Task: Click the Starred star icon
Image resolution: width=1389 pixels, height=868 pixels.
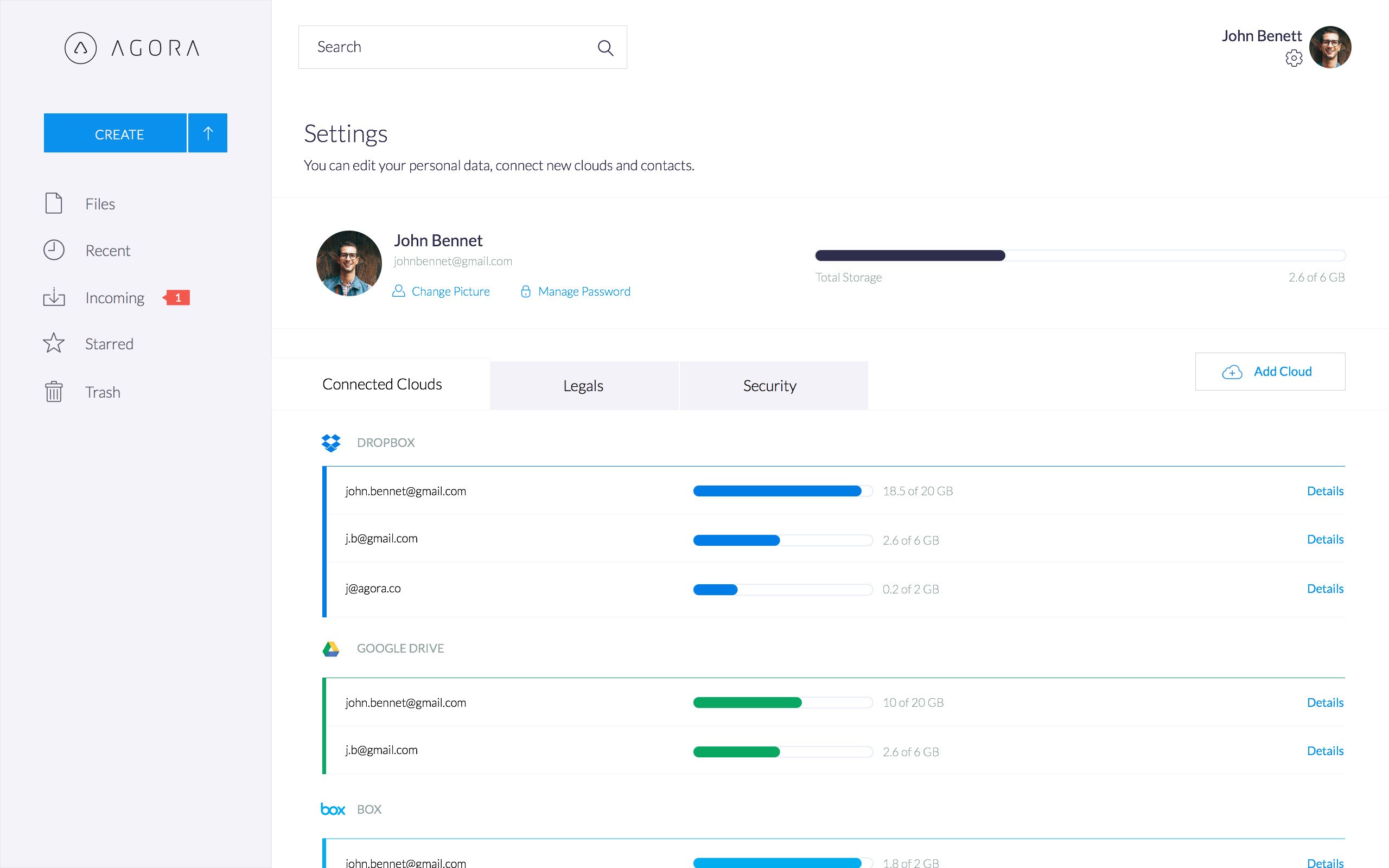Action: [x=54, y=343]
